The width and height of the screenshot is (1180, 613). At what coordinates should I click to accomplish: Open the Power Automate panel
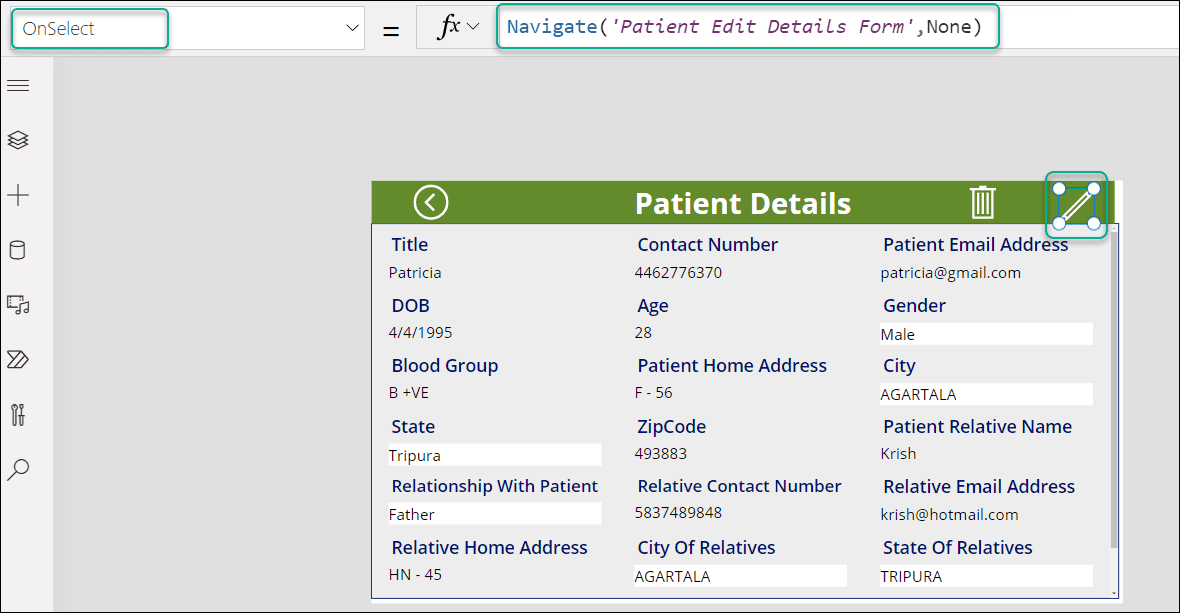pyautogui.click(x=18, y=359)
